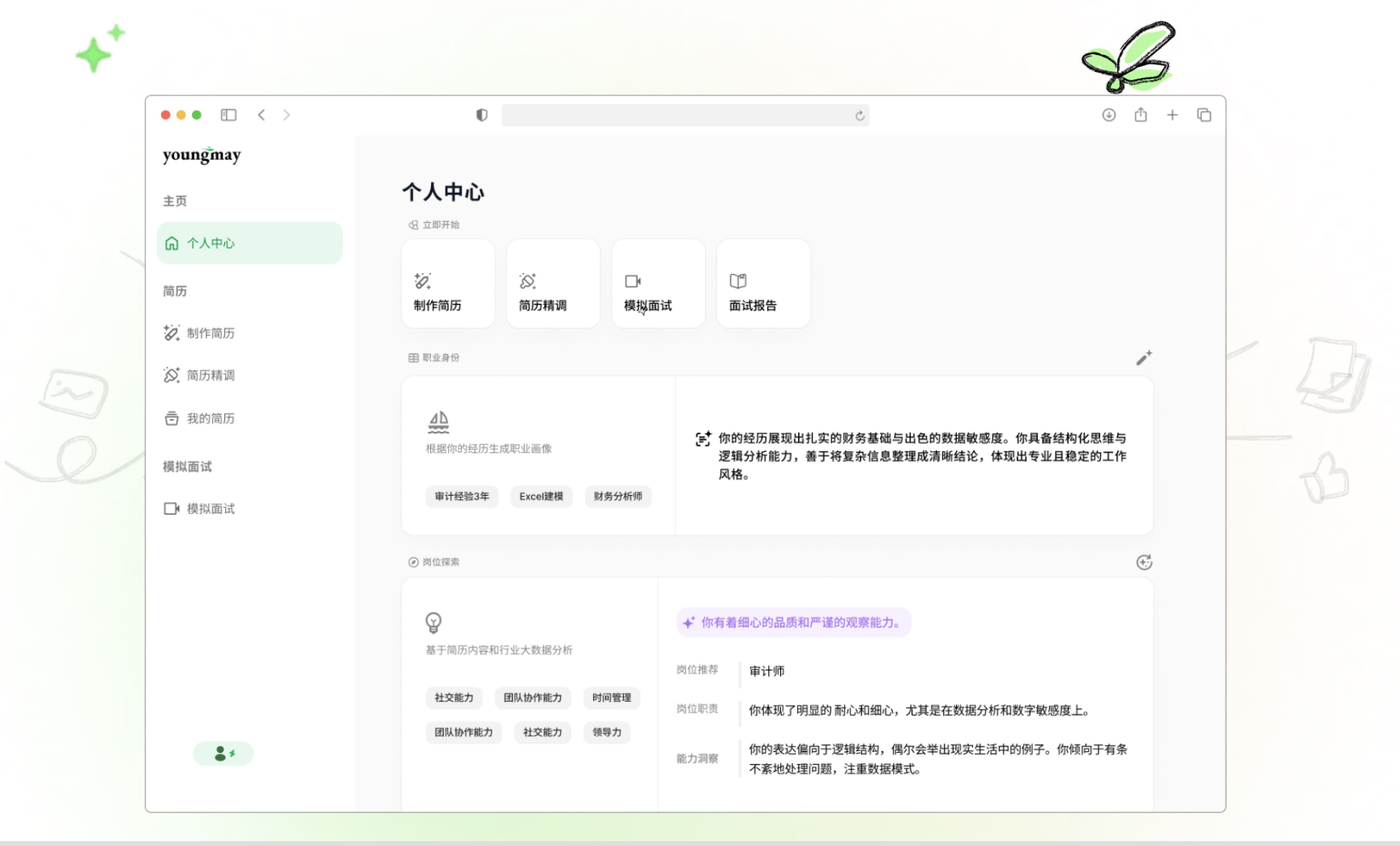Click the 我的简历 sidebar archive icon
Viewport: 1400px width, 846px height.
click(172, 418)
